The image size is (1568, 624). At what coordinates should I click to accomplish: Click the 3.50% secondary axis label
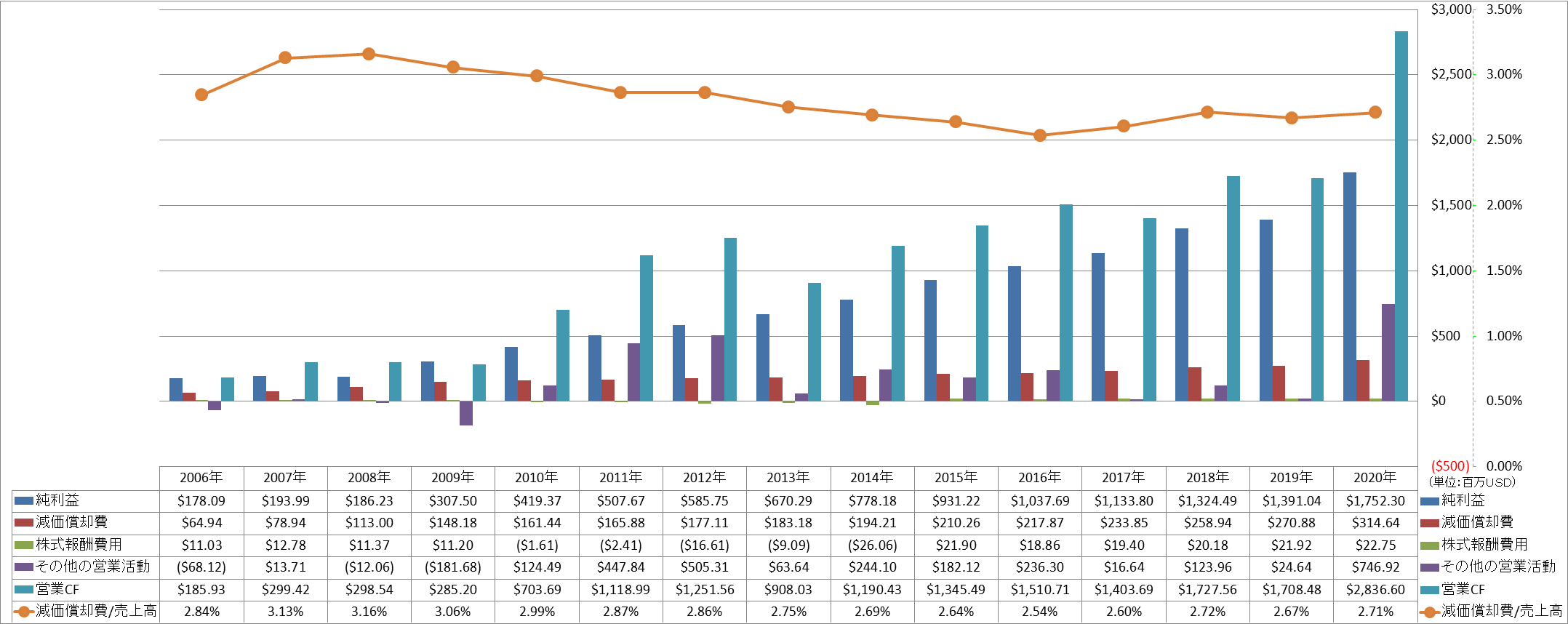tap(1504, 9)
